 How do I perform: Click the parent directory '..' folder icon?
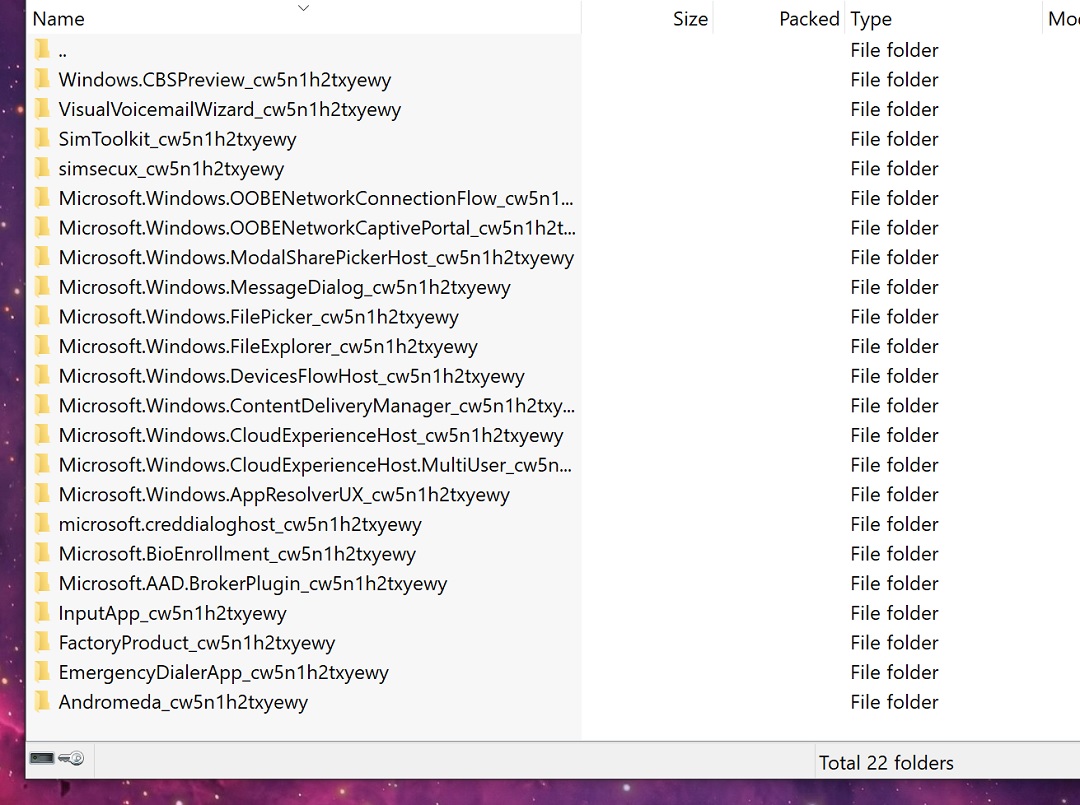click(42, 50)
